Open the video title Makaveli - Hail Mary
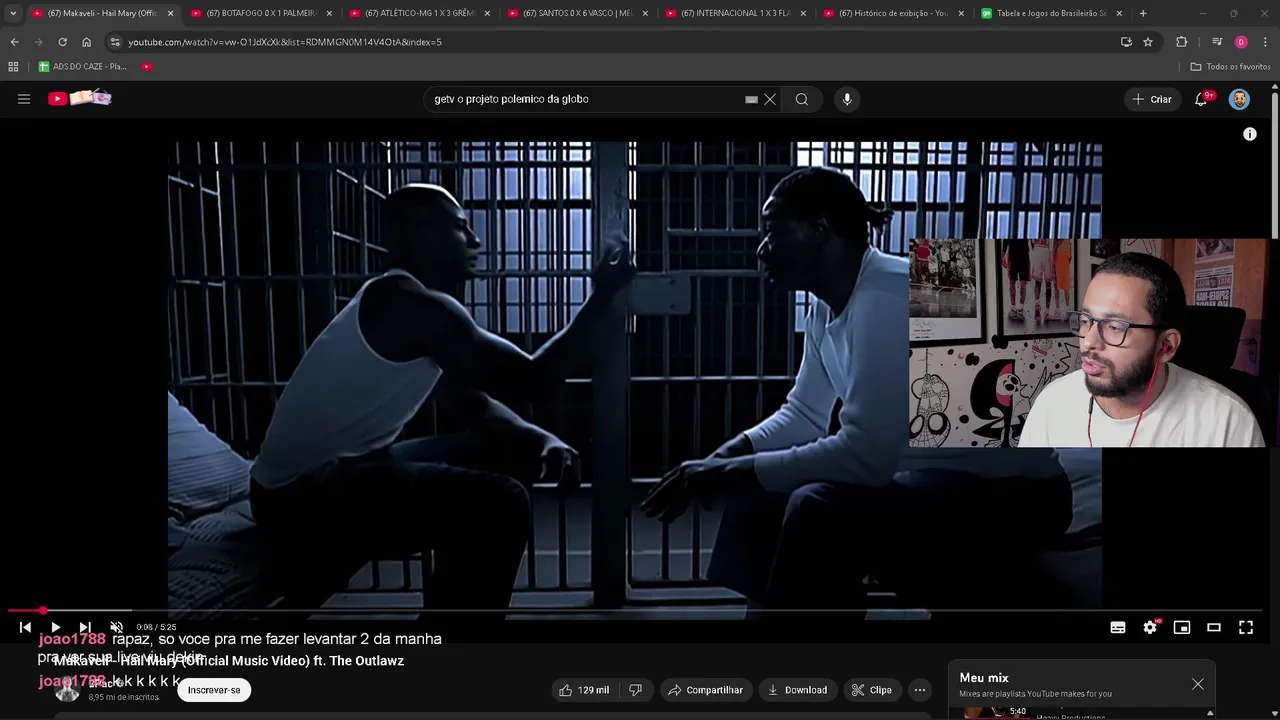 (x=229, y=661)
